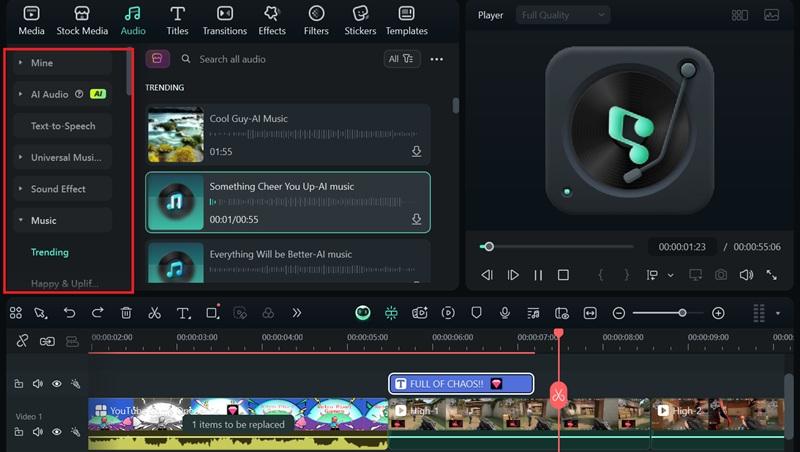Image resolution: width=800 pixels, height=452 pixels.
Task: Open Text-to-Speech in the sidebar
Action: 62,126
